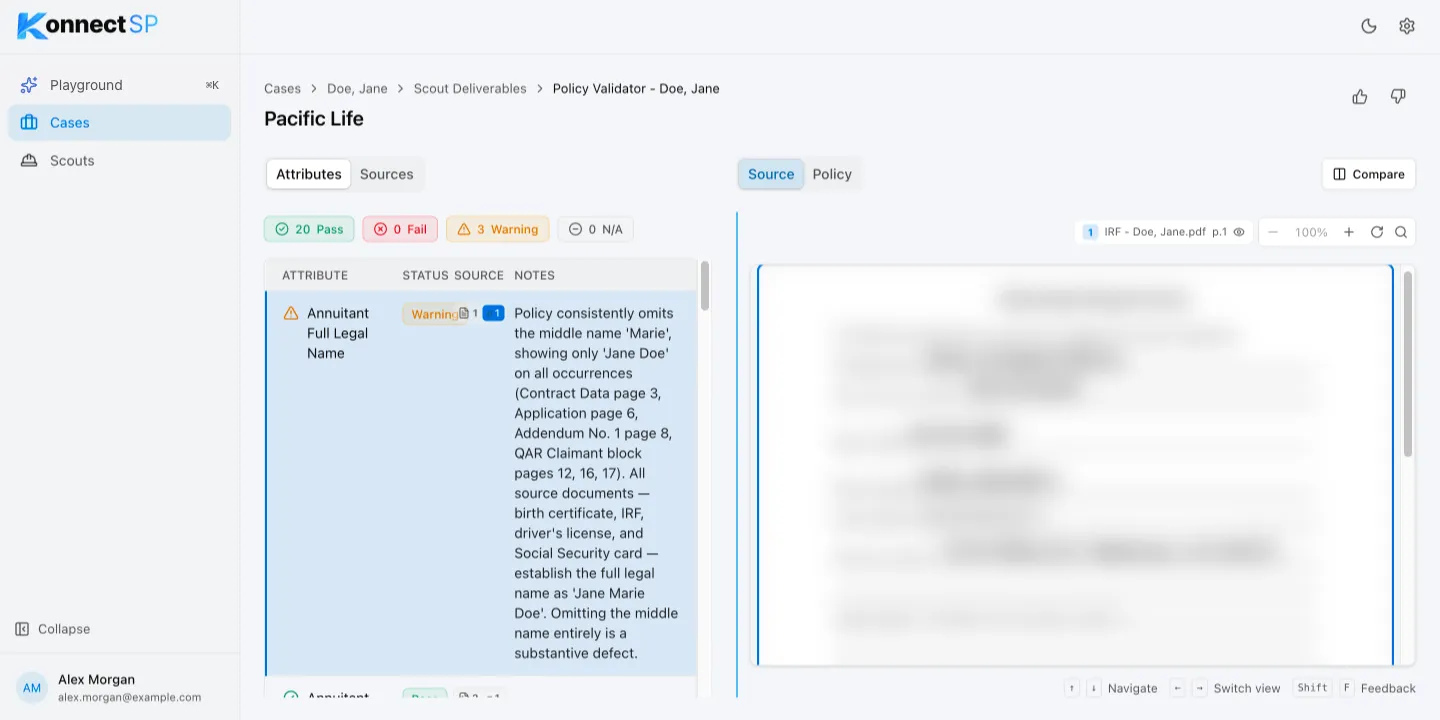Open the Compare view
1440x720 pixels.
[x=1369, y=174]
